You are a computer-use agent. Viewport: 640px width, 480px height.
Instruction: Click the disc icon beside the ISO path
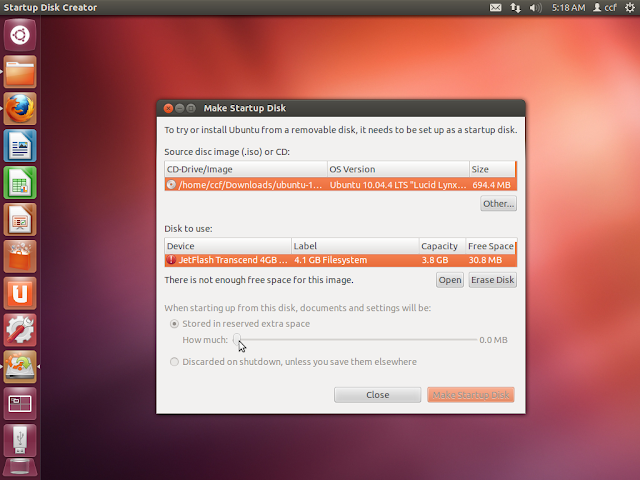[x=171, y=184]
